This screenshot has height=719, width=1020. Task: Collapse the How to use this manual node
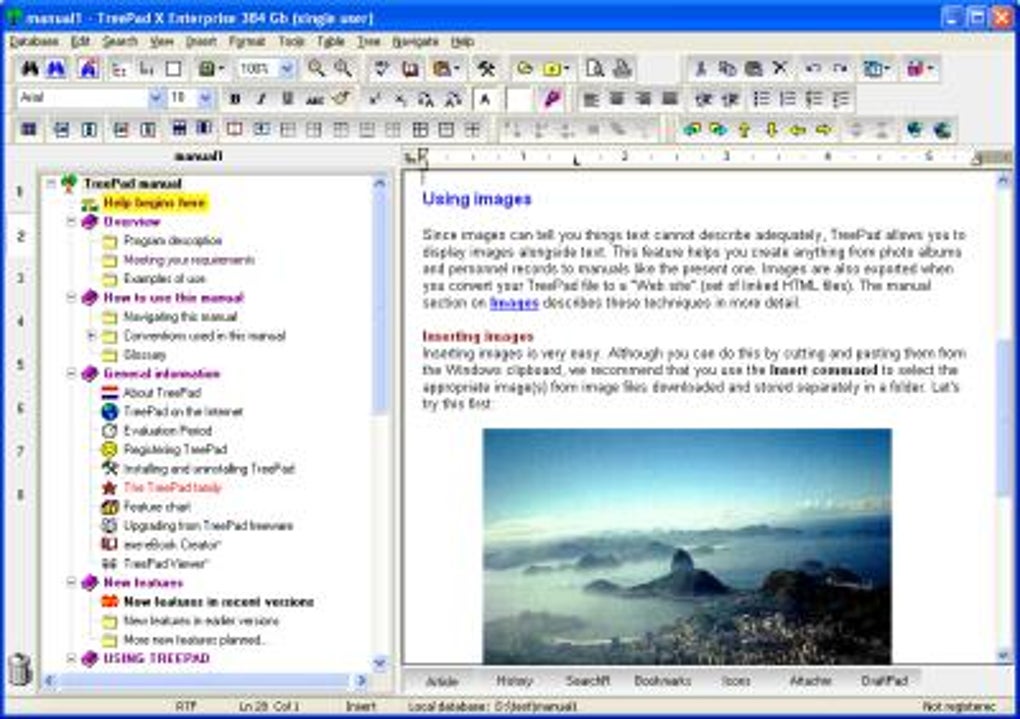click(x=71, y=297)
